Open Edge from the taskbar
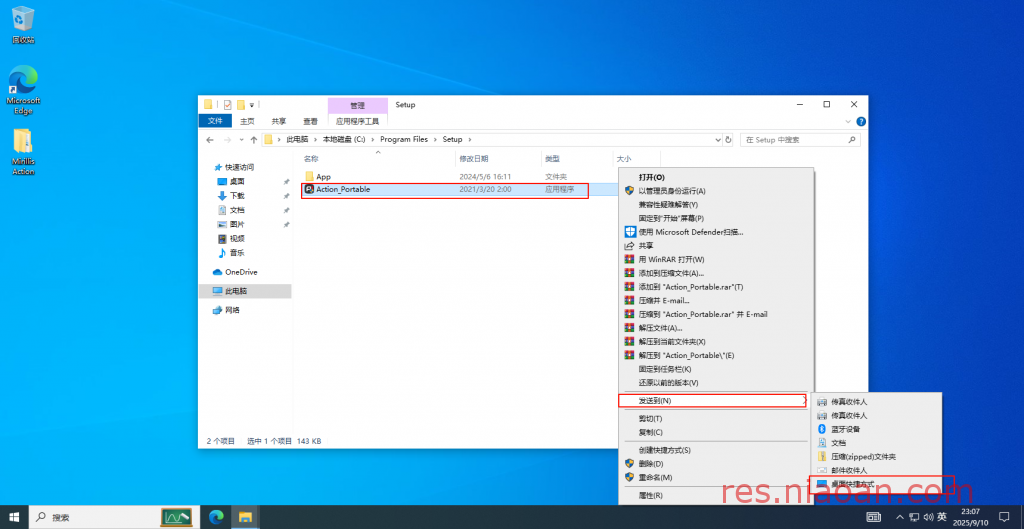Image resolution: width=1024 pixels, height=529 pixels. pyautogui.click(x=216, y=517)
